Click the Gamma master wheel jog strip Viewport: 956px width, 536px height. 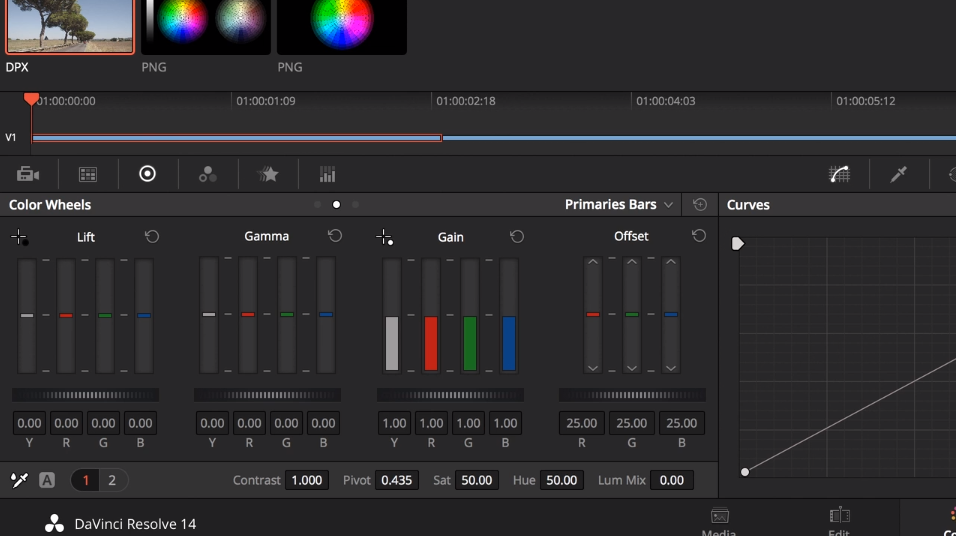pos(267,395)
